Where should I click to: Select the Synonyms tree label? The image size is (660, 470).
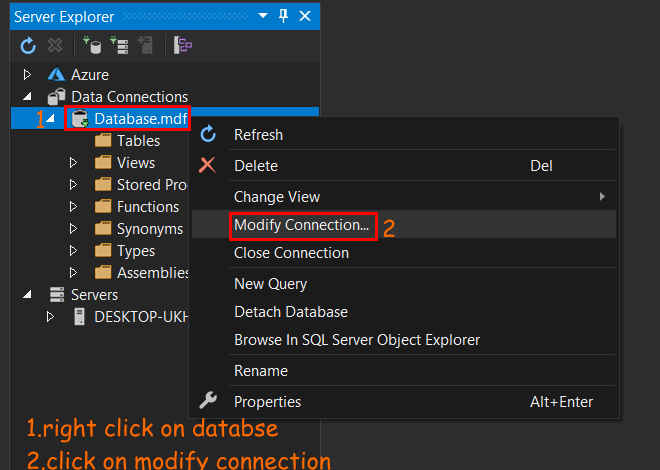coord(150,229)
